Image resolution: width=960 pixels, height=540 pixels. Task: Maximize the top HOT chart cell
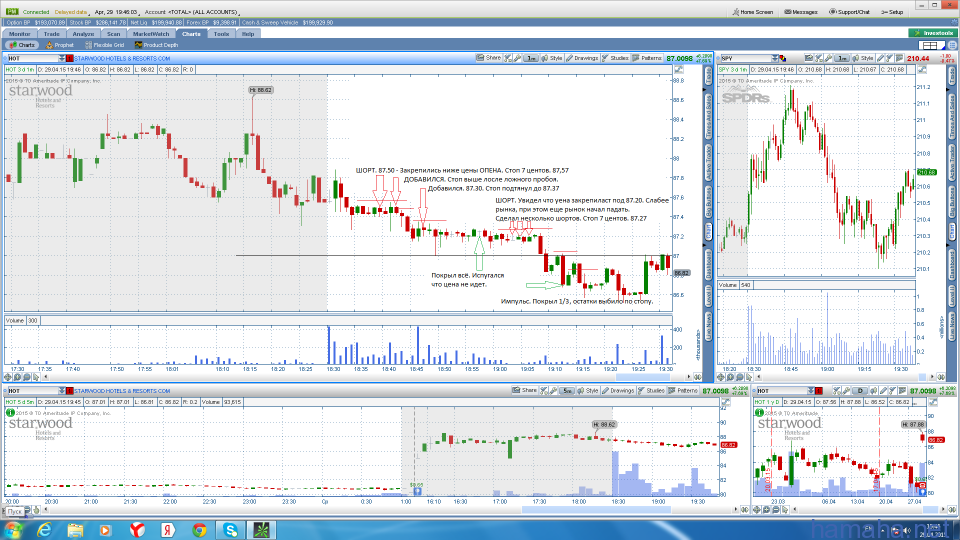pyautogui.click(x=679, y=70)
